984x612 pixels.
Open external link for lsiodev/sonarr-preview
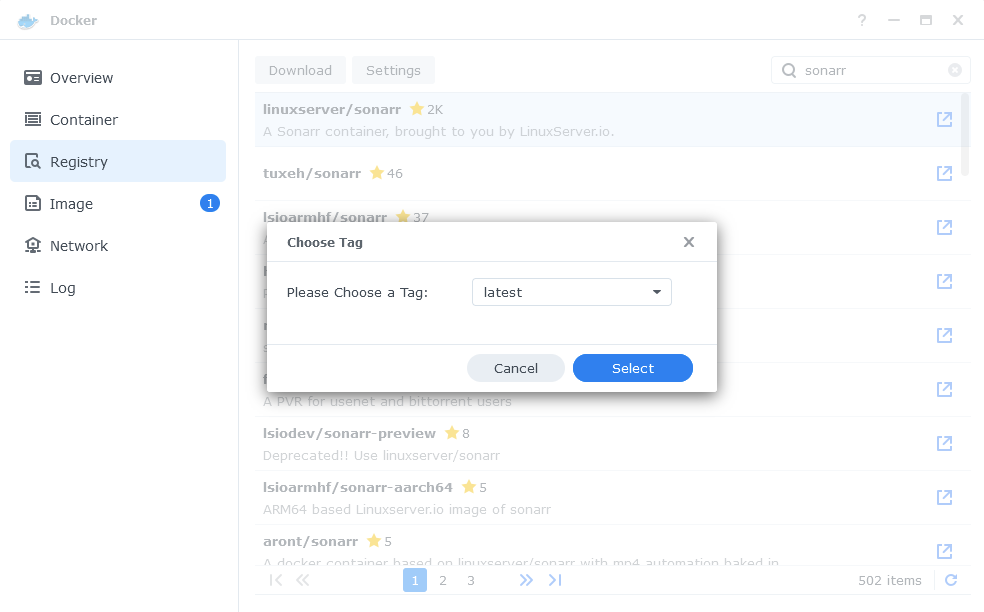click(x=944, y=443)
